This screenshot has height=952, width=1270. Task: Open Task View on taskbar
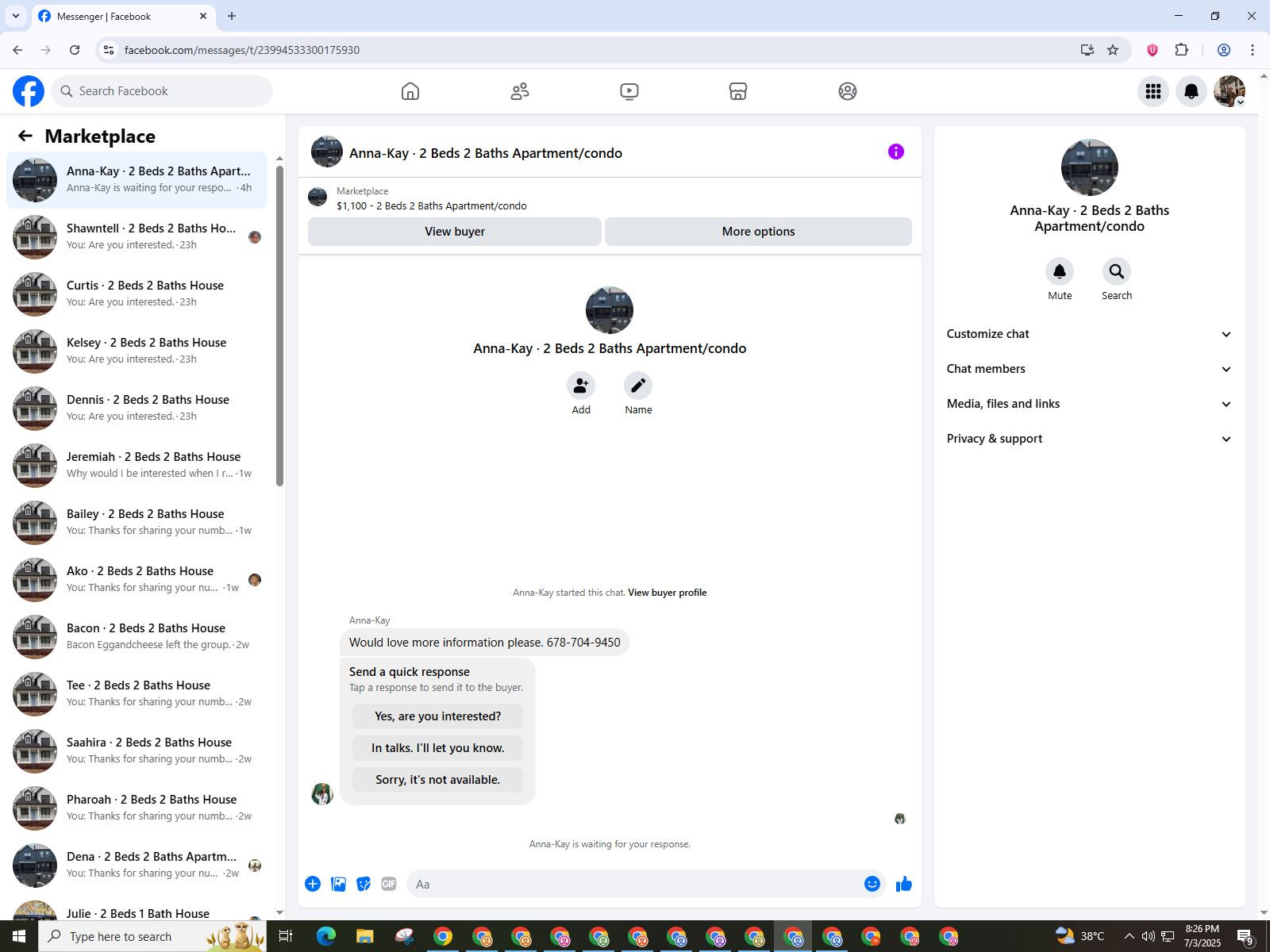coord(286,936)
